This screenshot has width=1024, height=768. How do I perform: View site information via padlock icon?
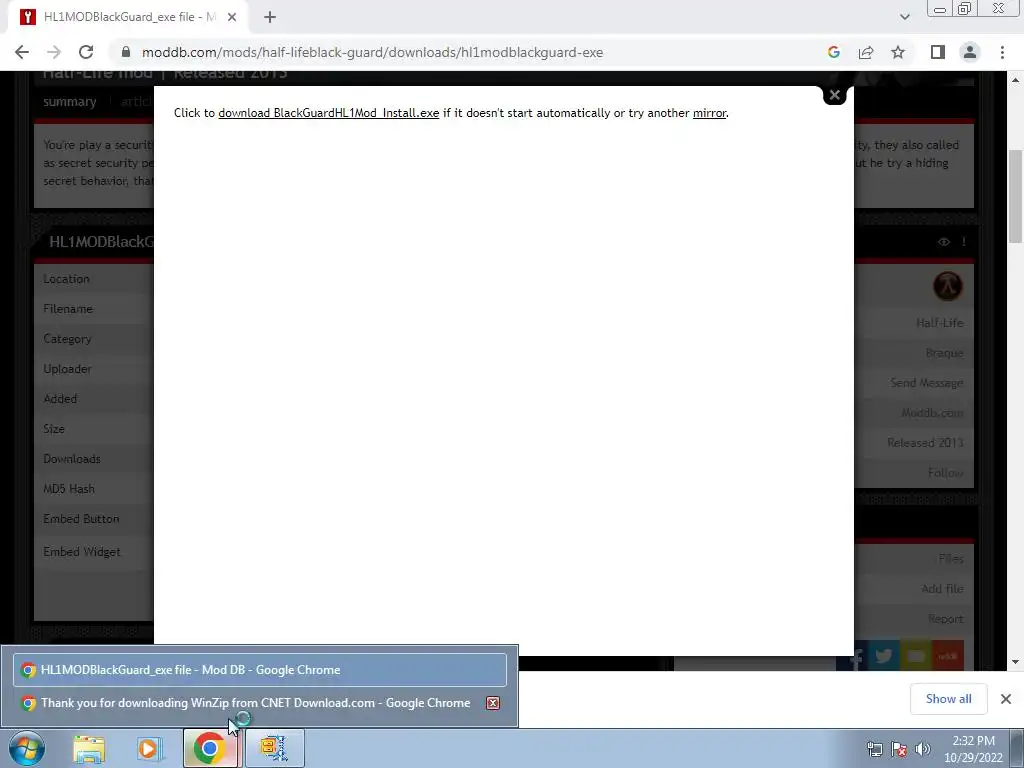[126, 52]
